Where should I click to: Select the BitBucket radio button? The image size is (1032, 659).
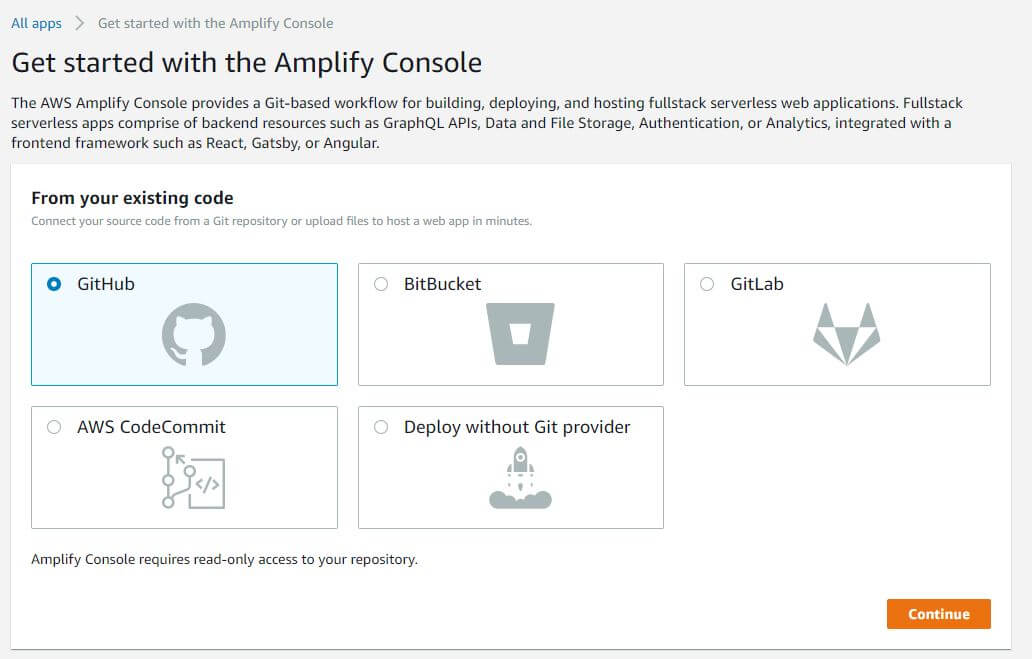click(381, 284)
